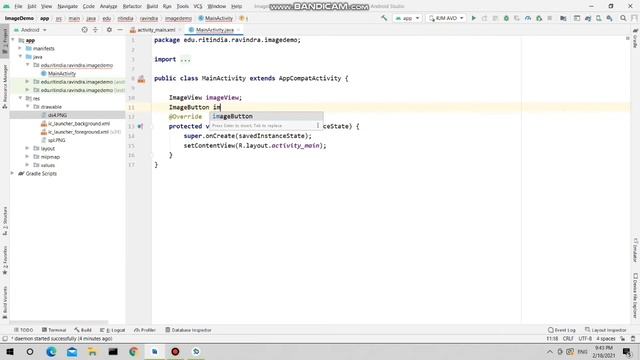Open the AVD device selector dropdown
This screenshot has width=640, height=360.
(x=446, y=18)
